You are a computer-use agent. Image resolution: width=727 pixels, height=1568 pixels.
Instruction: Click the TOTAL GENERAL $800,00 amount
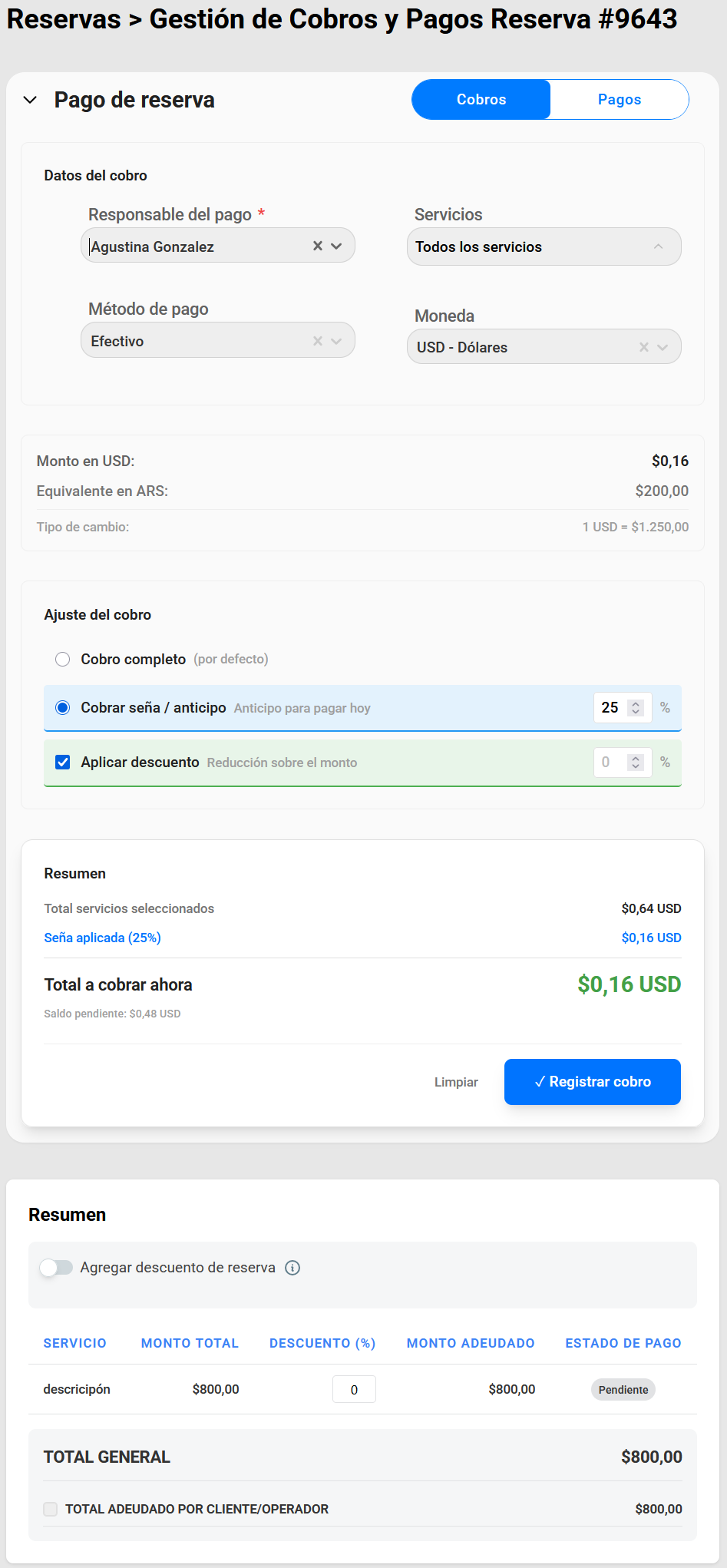click(x=652, y=1457)
